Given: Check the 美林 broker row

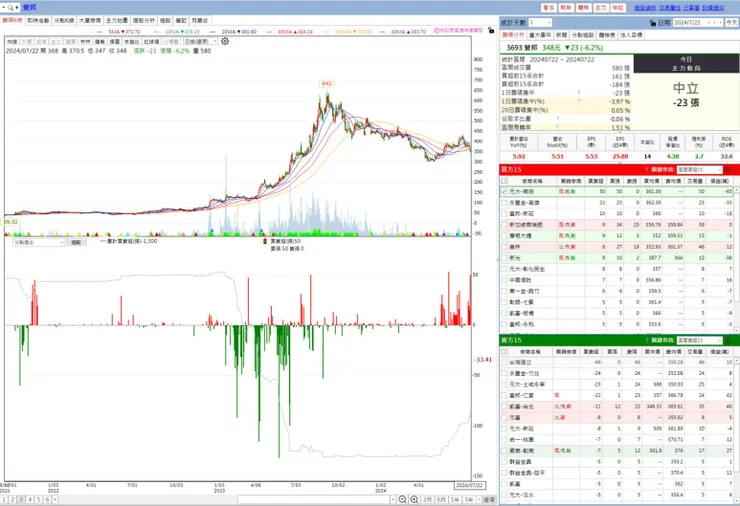Looking at the screenshot, I should [505, 247].
